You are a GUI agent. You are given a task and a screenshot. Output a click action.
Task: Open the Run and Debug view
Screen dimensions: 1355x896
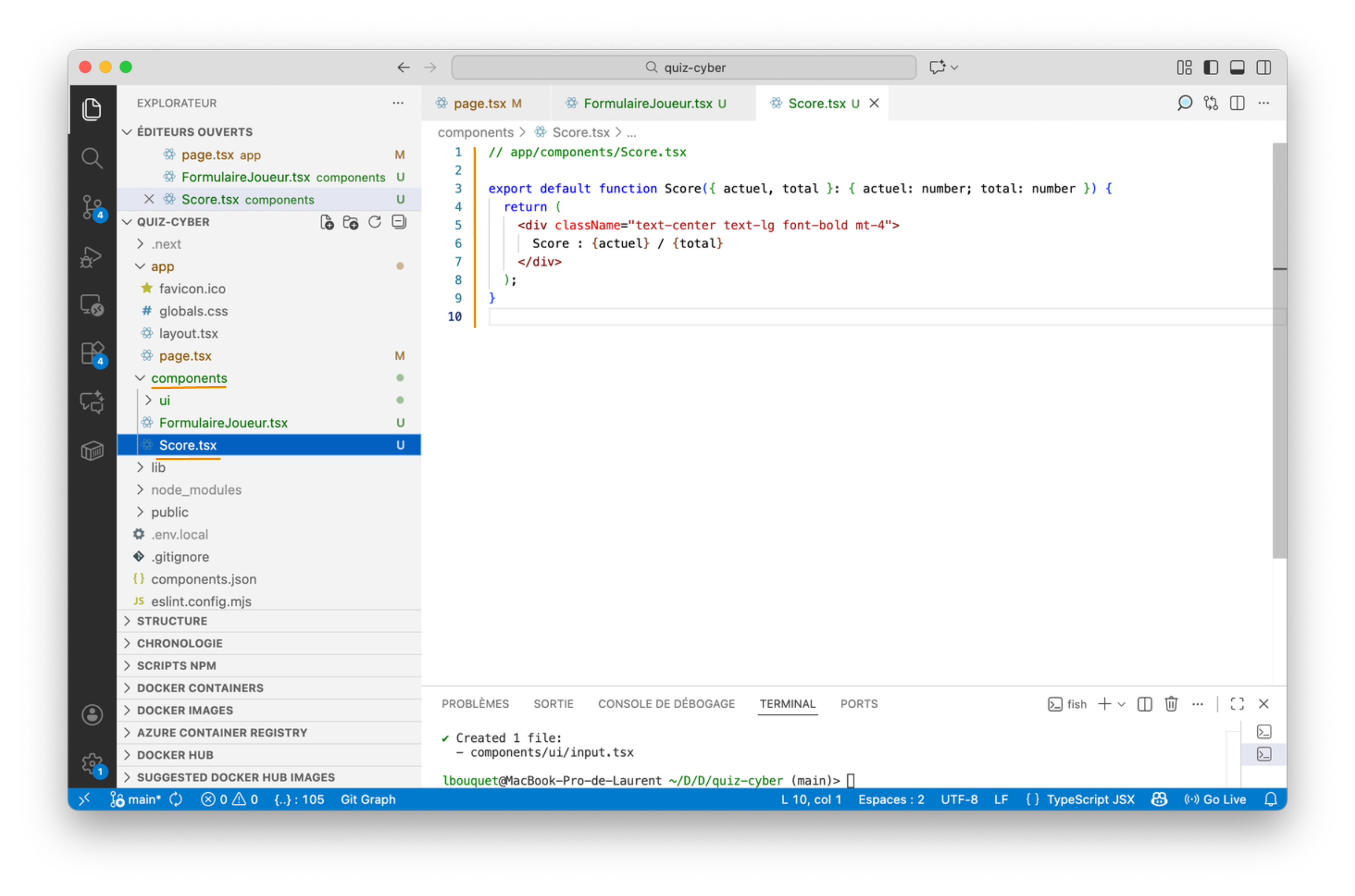[91, 257]
